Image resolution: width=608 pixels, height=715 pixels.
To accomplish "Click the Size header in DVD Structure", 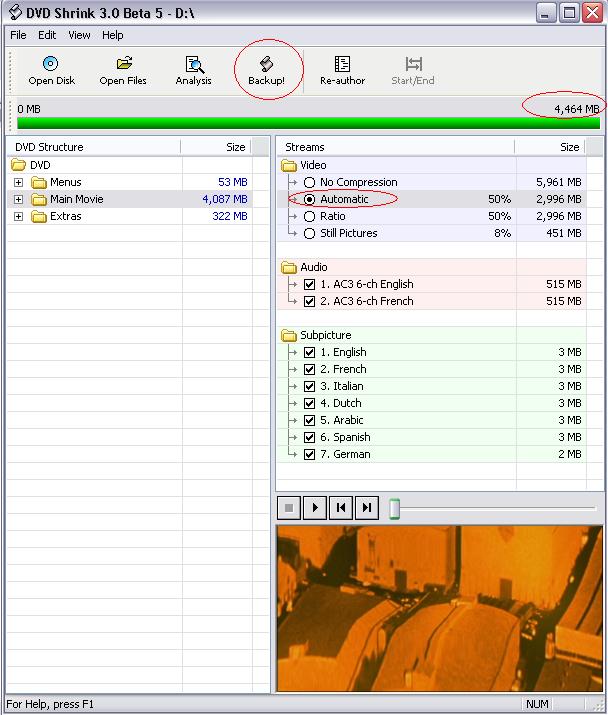I will (216, 147).
